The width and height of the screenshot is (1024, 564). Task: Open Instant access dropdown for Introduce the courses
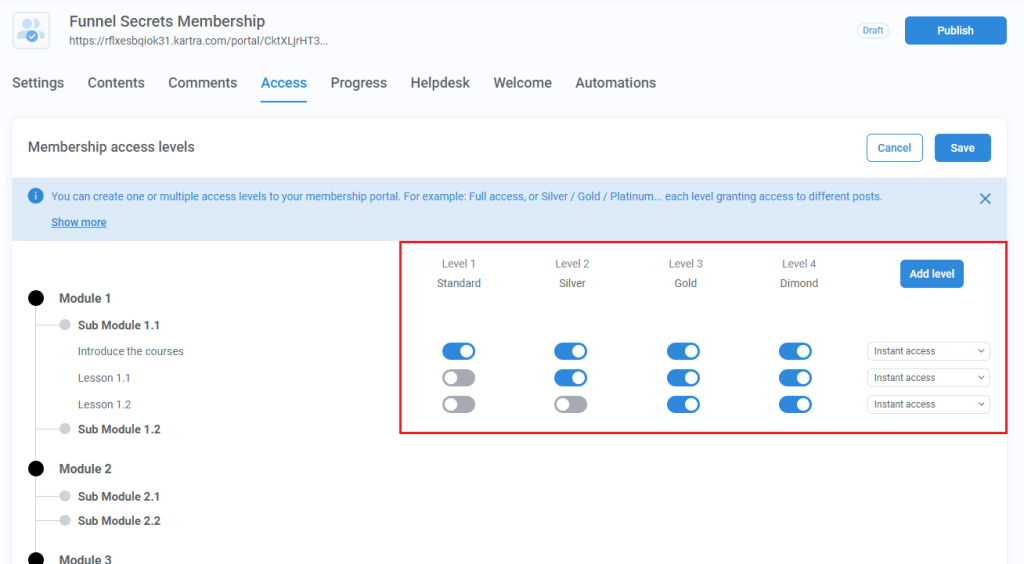(928, 351)
